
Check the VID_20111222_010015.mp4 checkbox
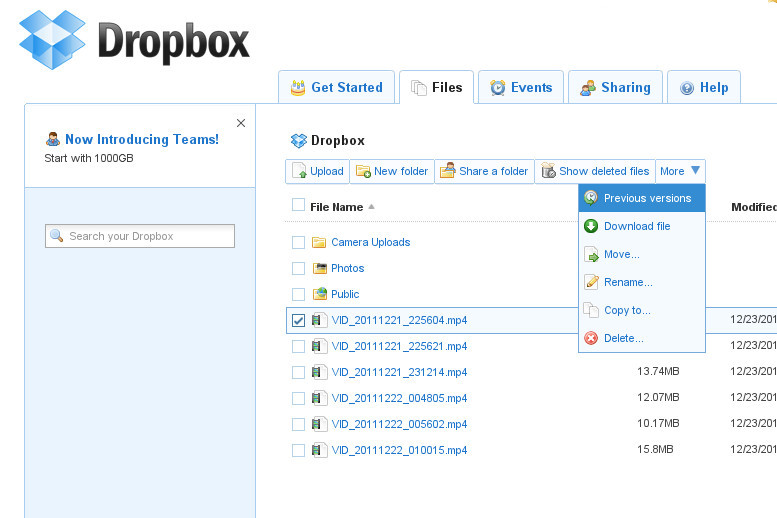pos(298,450)
